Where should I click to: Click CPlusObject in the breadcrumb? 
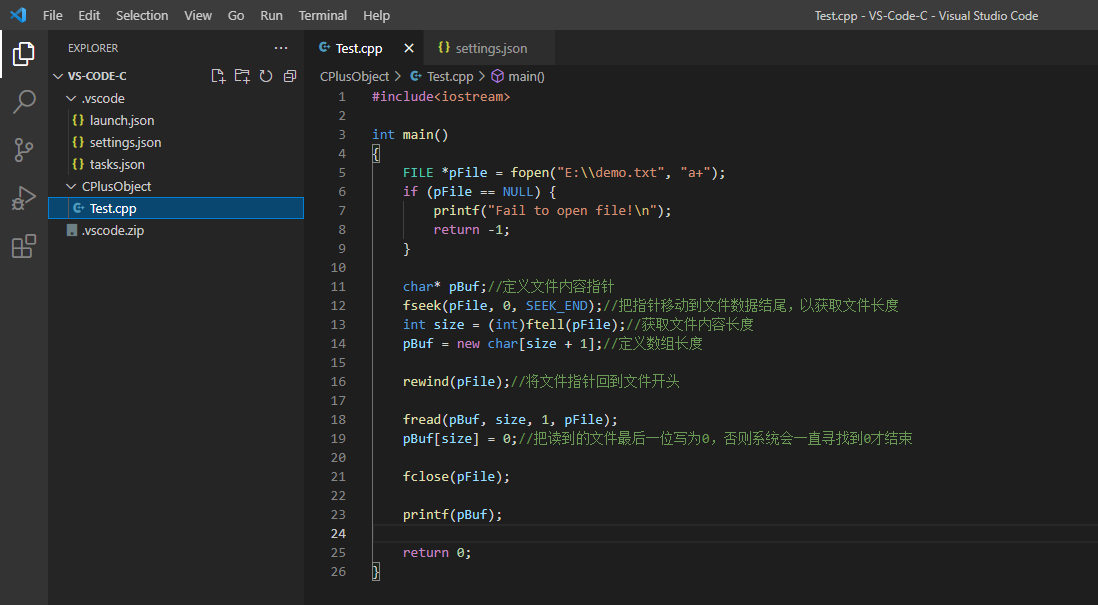[354, 76]
